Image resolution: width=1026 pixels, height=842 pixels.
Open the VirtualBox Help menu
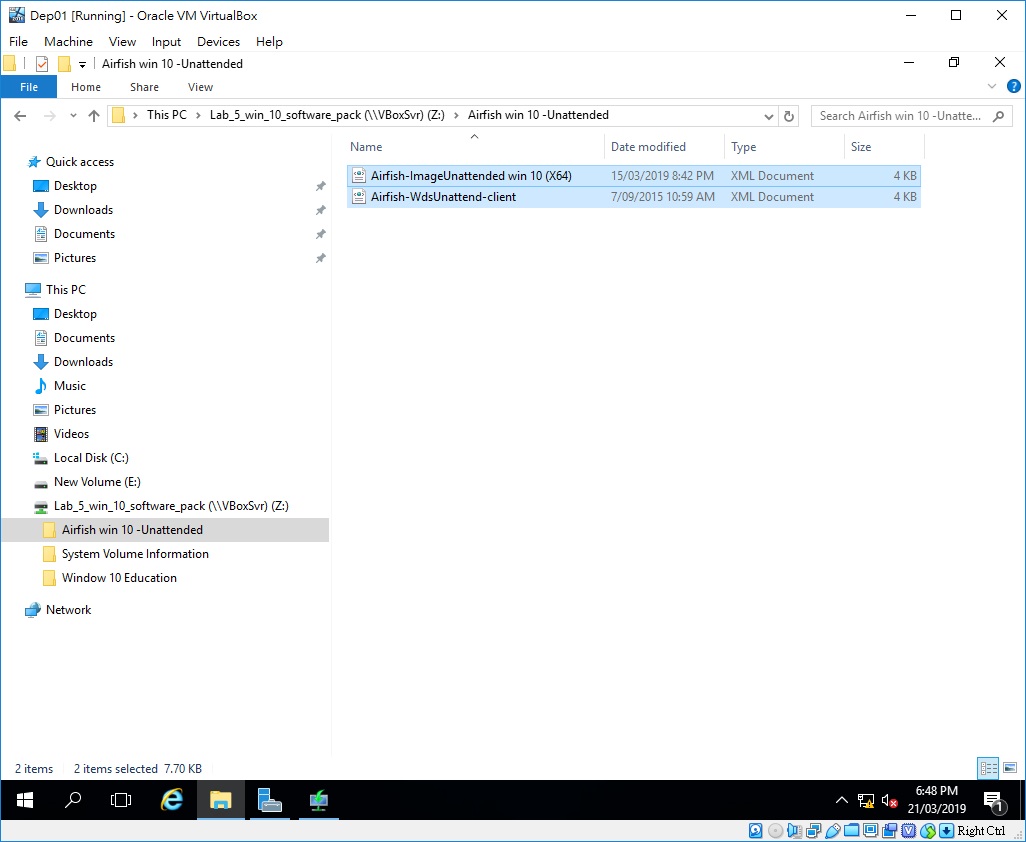(x=269, y=41)
